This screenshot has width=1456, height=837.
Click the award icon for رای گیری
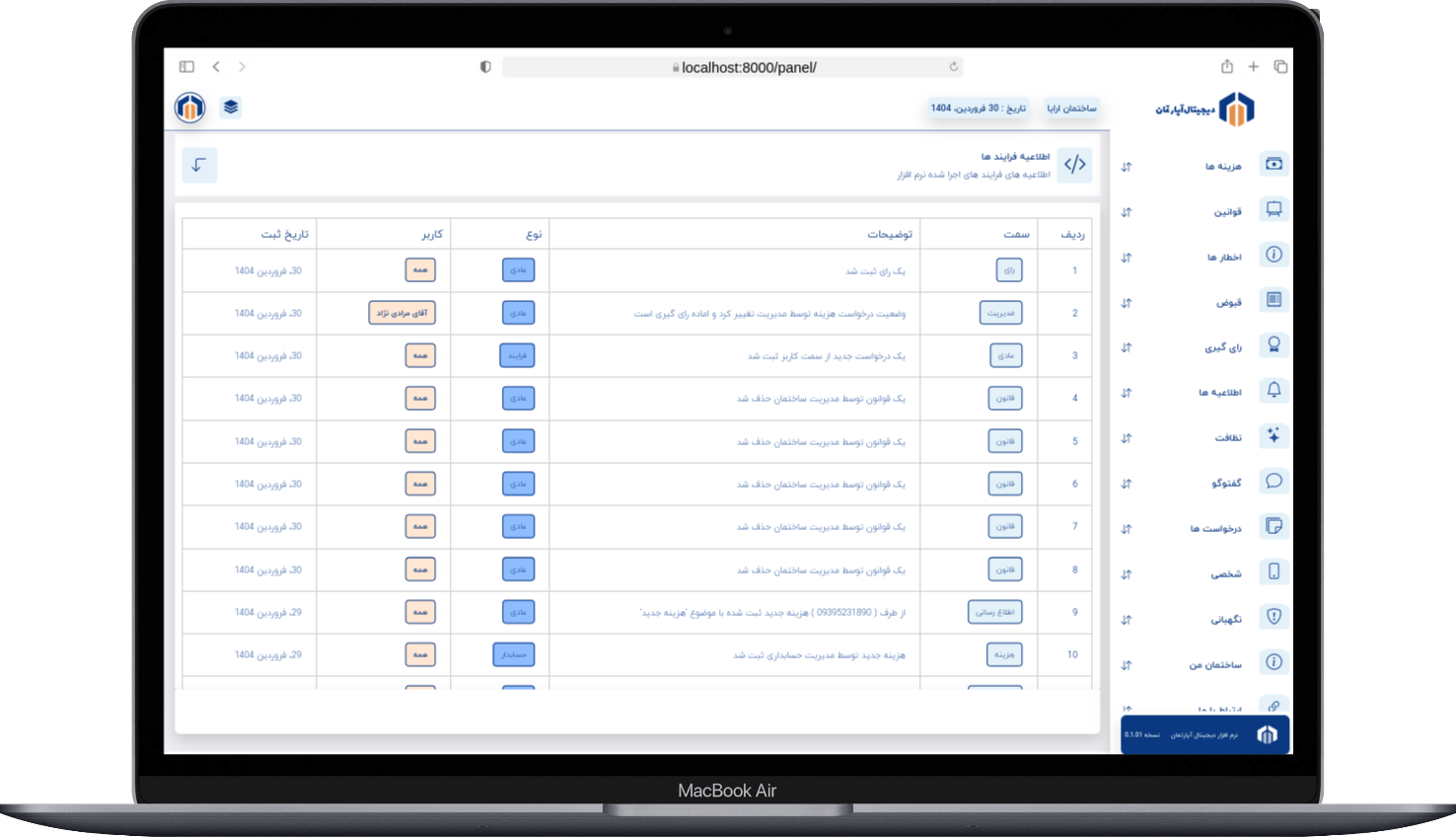coord(1274,345)
